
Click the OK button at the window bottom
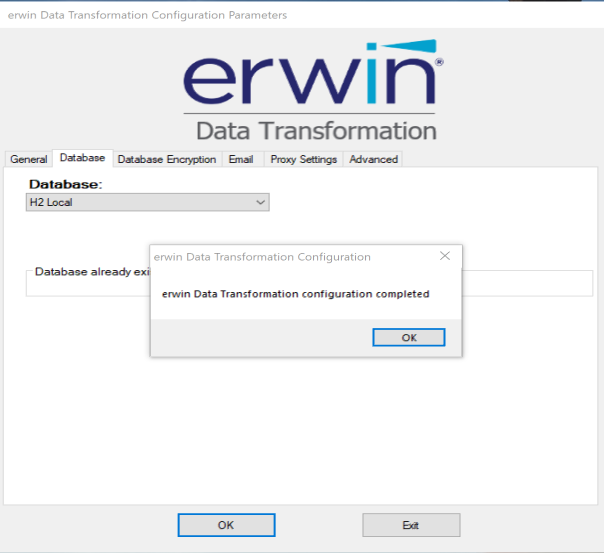(226, 525)
